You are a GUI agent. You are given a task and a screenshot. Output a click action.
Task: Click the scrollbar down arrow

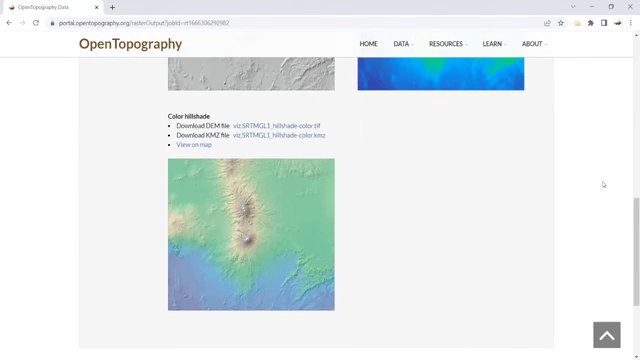coord(636,357)
